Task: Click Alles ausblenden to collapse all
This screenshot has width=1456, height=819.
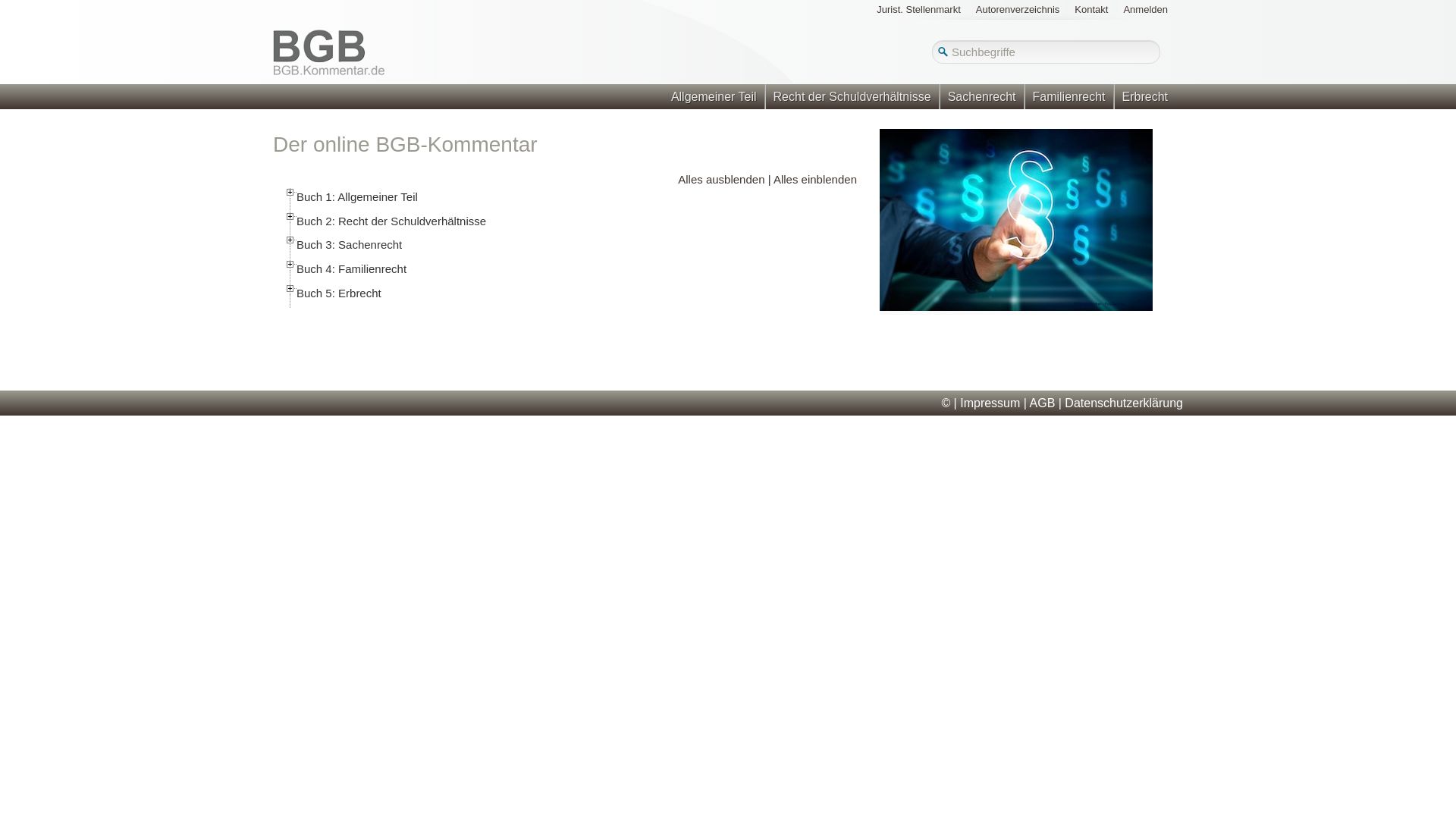Action: pyautogui.click(x=721, y=180)
